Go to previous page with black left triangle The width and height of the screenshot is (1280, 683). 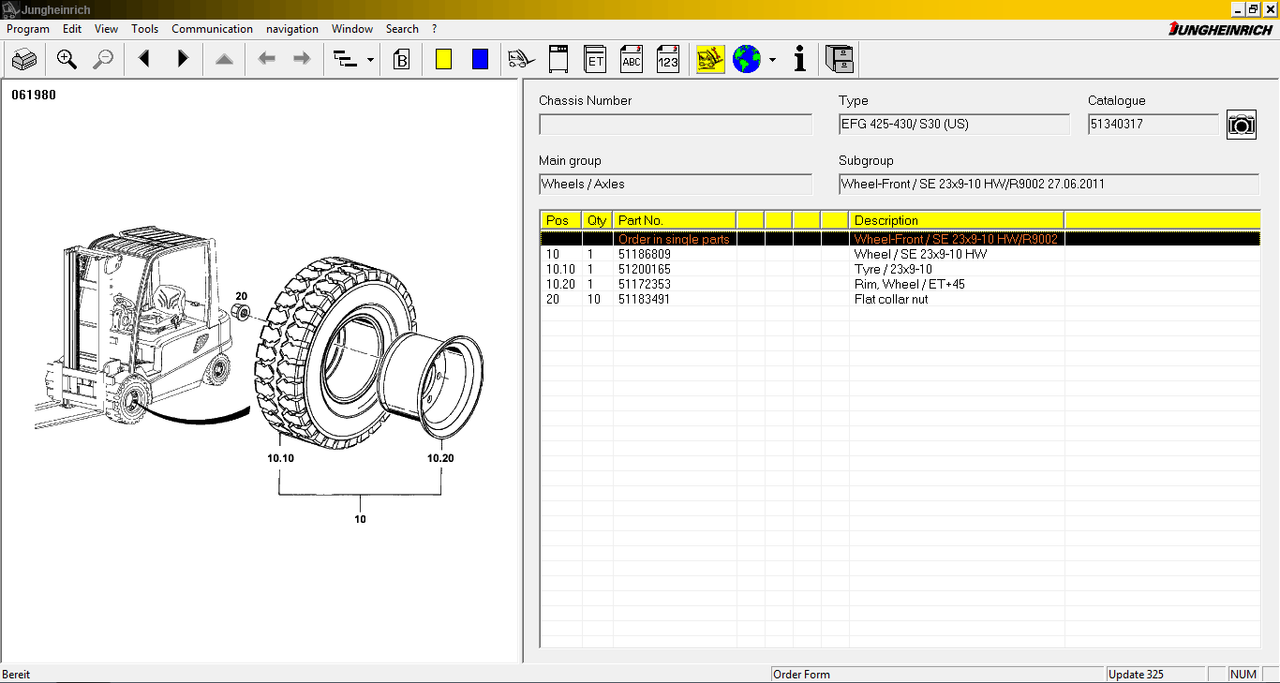tap(144, 60)
